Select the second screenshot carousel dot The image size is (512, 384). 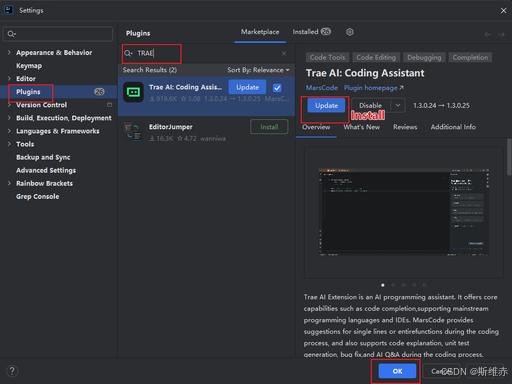click(x=393, y=285)
